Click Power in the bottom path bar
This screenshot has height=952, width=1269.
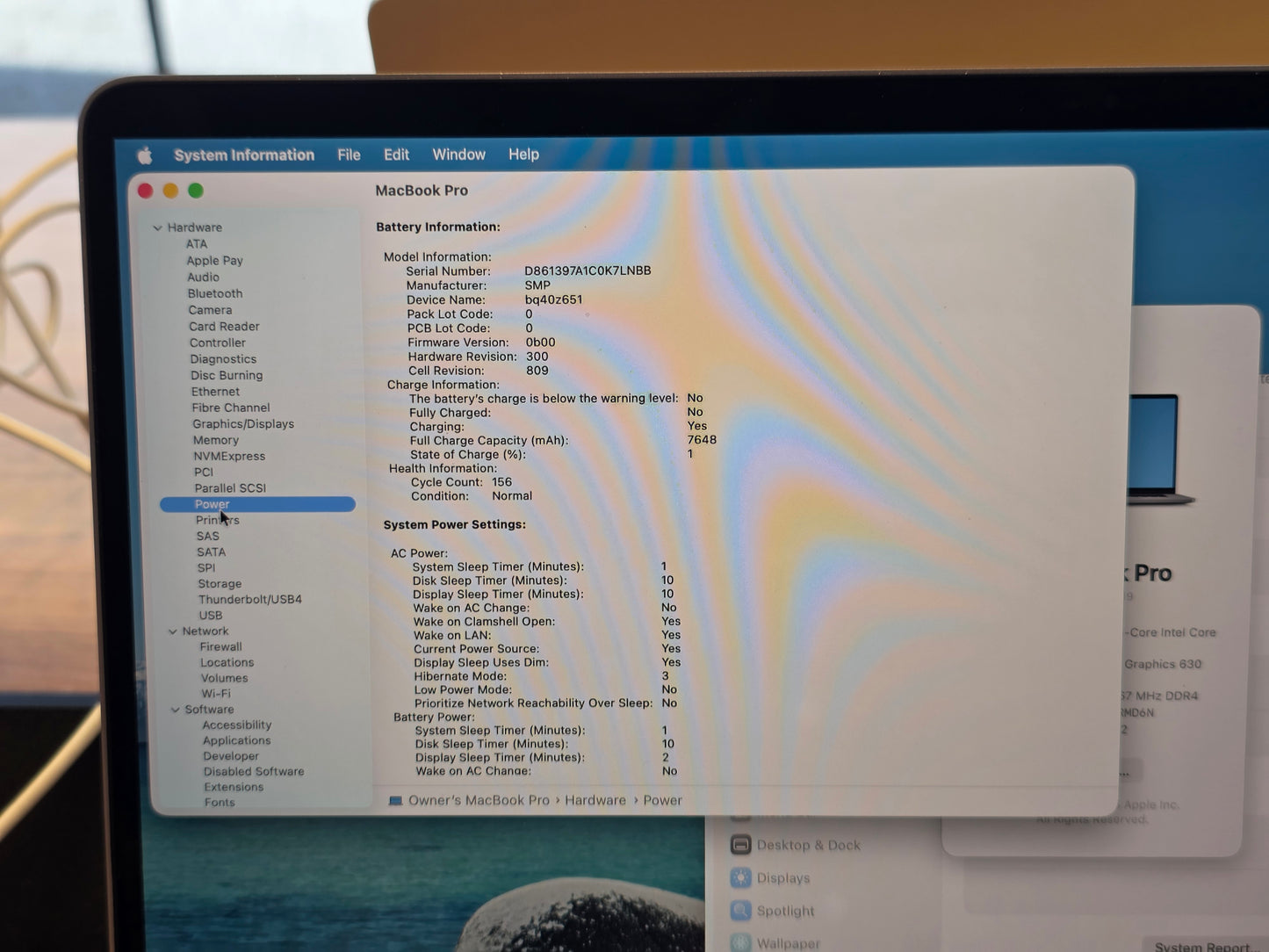(x=662, y=800)
